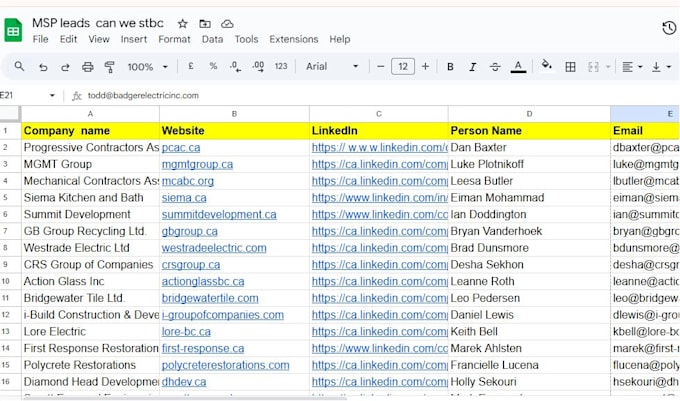Select the Action Glass Inc cell
This screenshot has width=680, height=401.
coord(90,281)
